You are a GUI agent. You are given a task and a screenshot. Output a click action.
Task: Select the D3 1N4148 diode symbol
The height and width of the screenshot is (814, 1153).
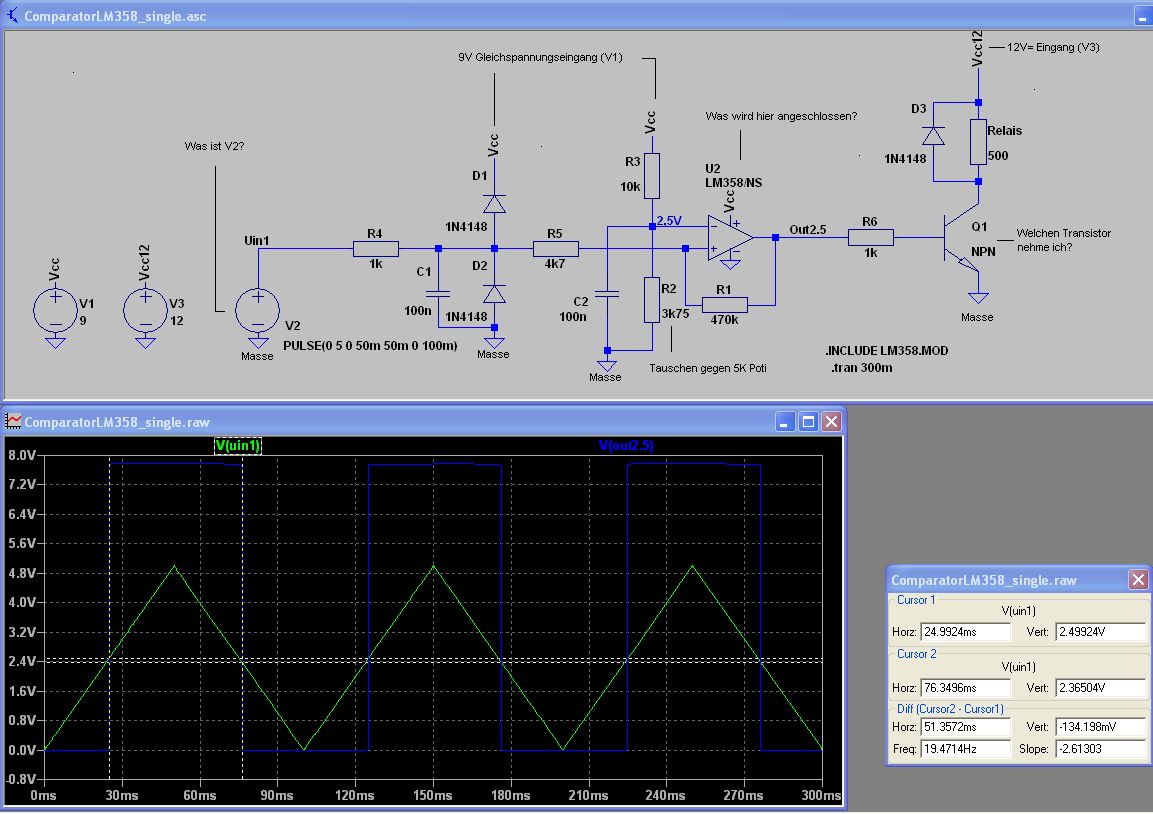pos(933,136)
